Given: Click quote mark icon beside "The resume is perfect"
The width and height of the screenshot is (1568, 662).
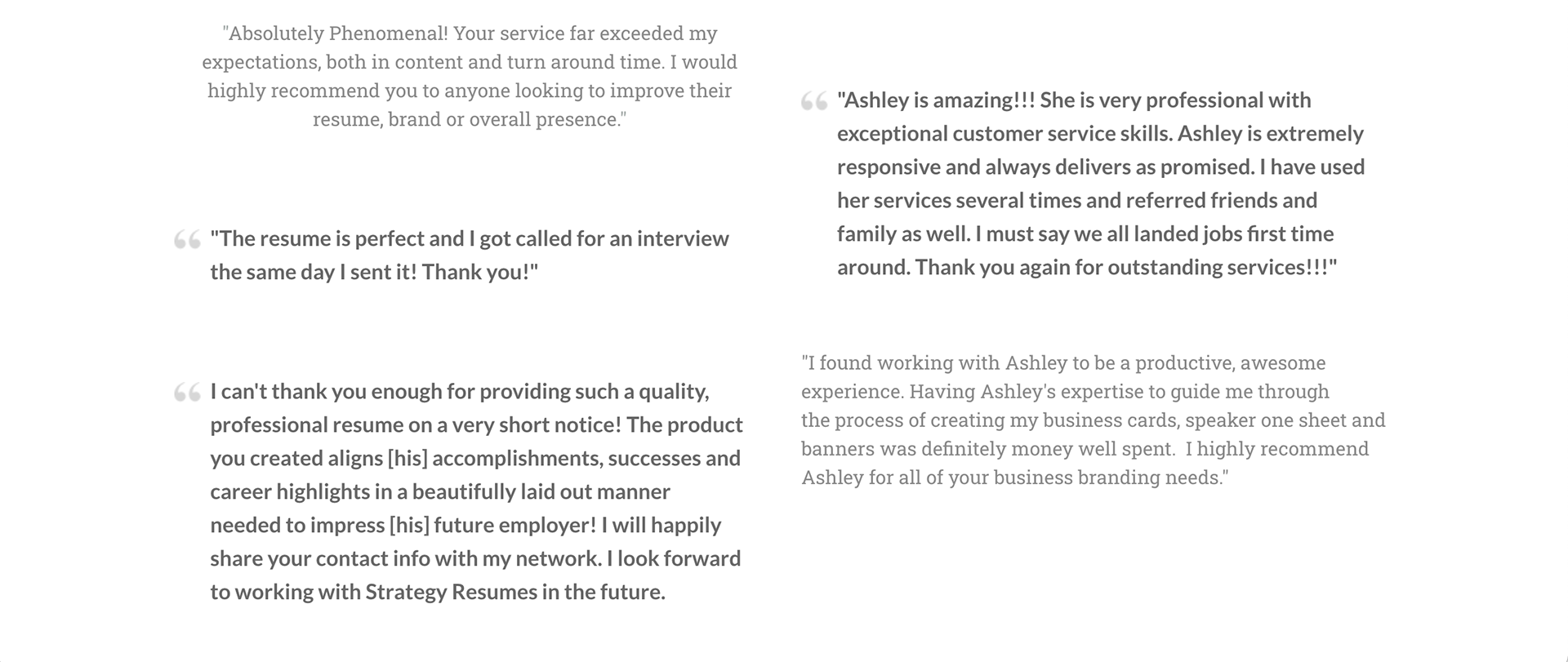Looking at the screenshot, I should click(x=187, y=240).
